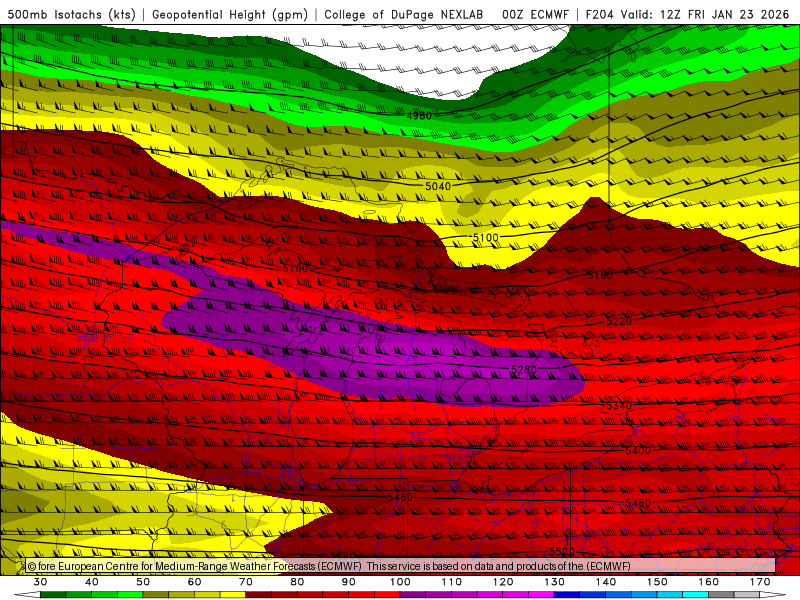Select the 'Geopotential Height (gpm)' title label
Screen dimensions: 800x600
230,14
